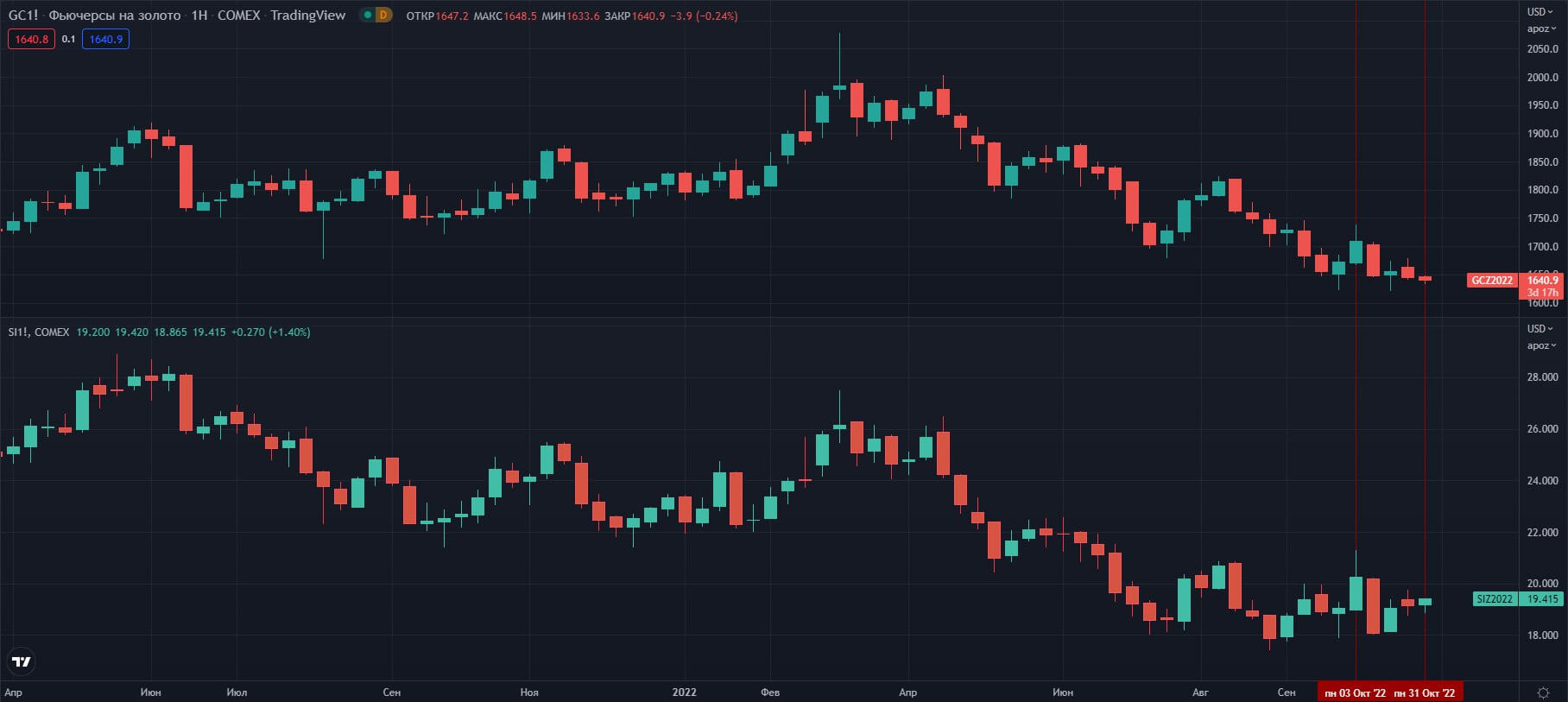
Task: Click the 20.000 level on the silver price scale
Action: [1542, 584]
